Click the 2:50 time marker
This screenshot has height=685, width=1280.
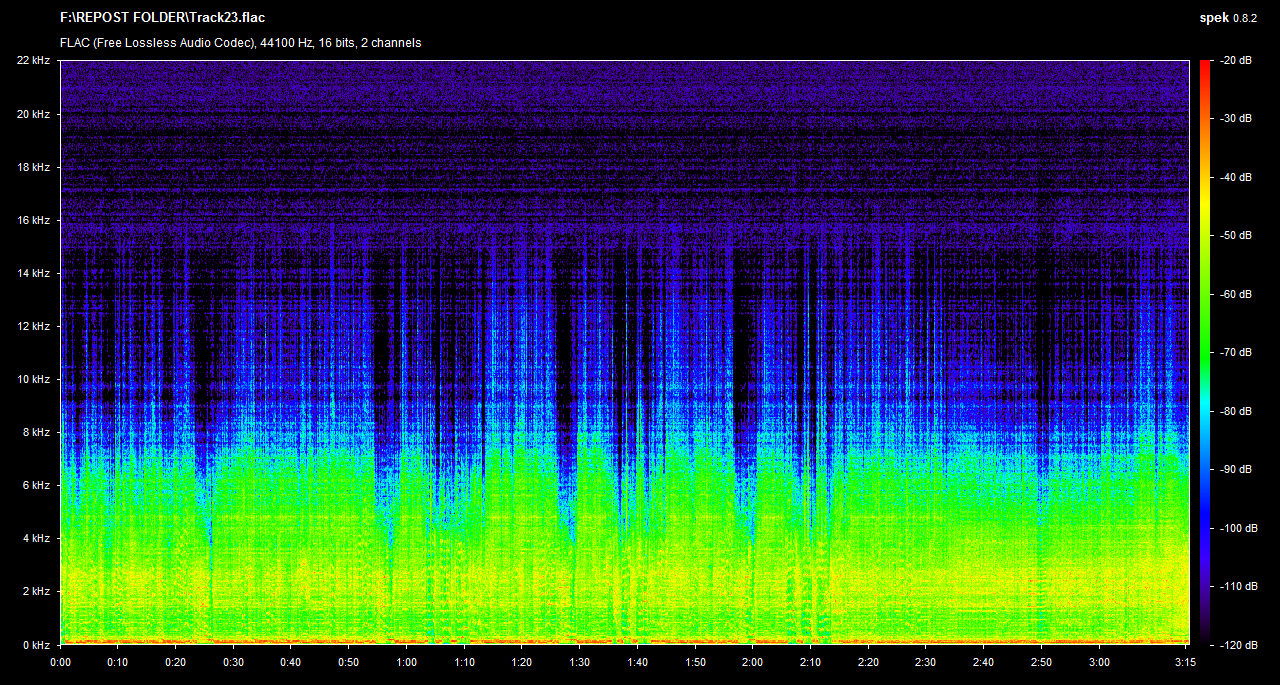pos(1041,662)
